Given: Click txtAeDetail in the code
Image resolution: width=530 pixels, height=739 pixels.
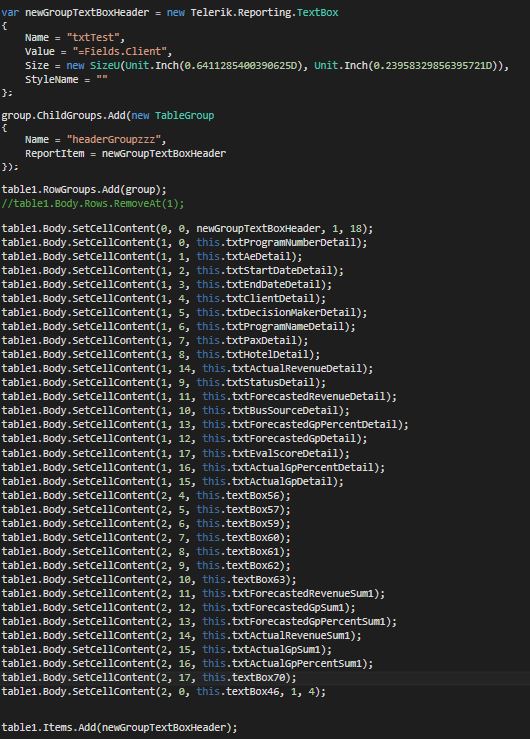Looking at the screenshot, I should point(258,256).
